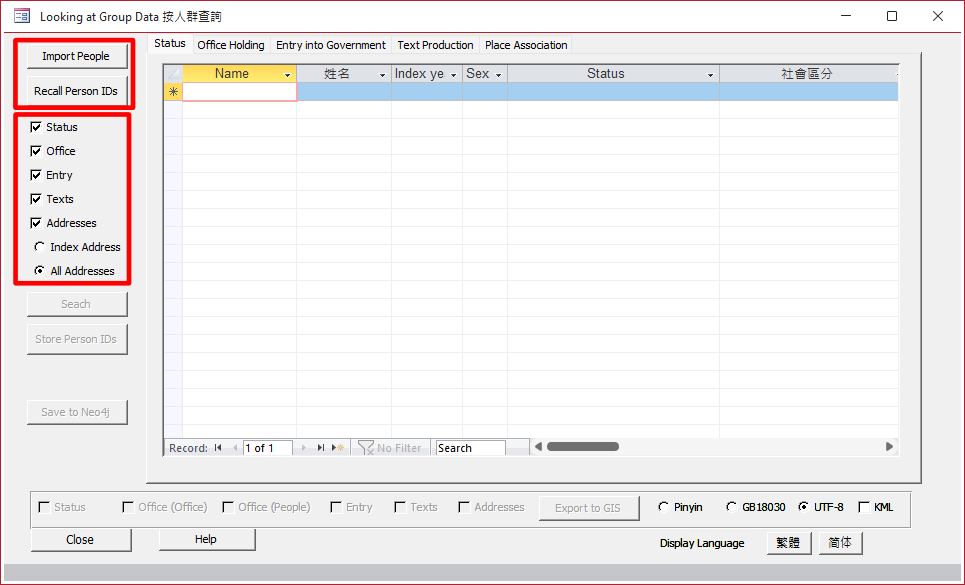Toggle the Addresses checkbox in left panel
The height and width of the screenshot is (585, 965).
(37, 223)
